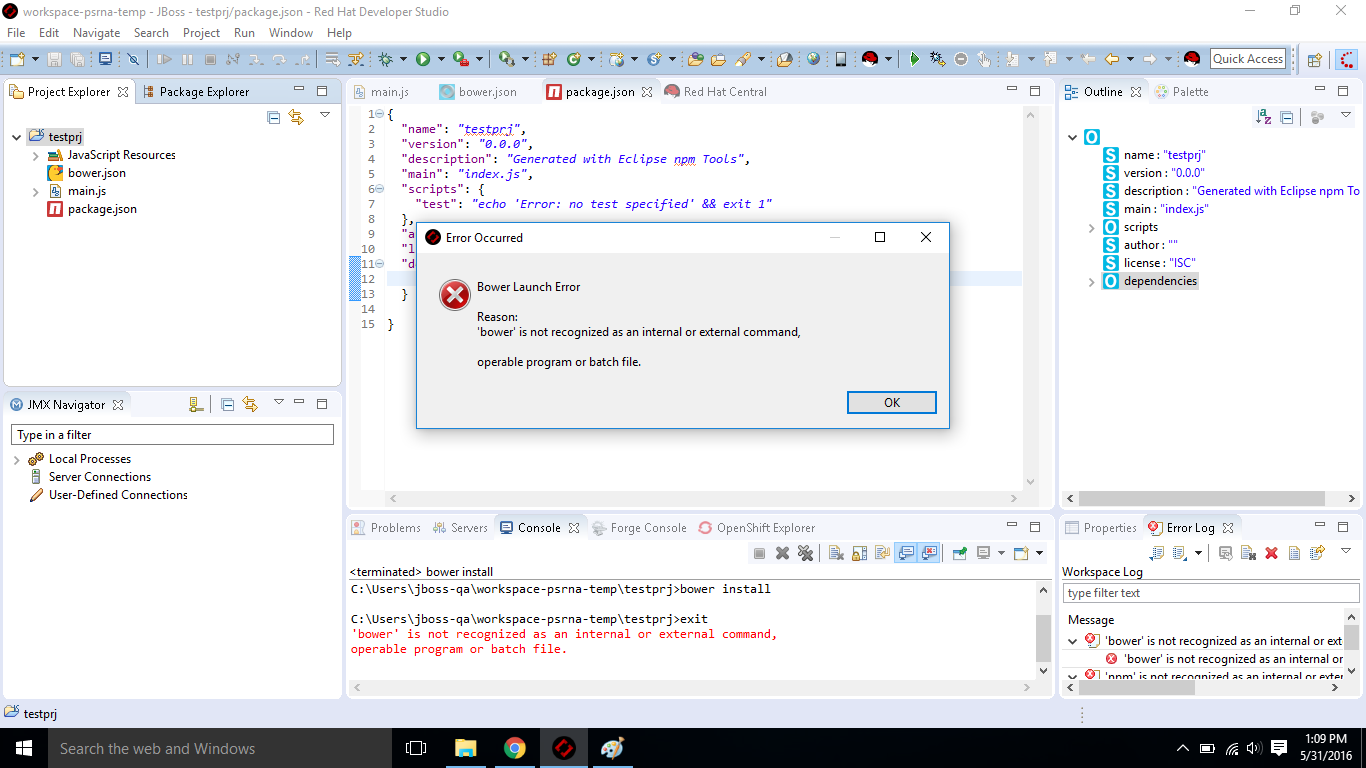1366x768 pixels.
Task: Open the Forge Console tab
Action: pyautogui.click(x=639, y=528)
